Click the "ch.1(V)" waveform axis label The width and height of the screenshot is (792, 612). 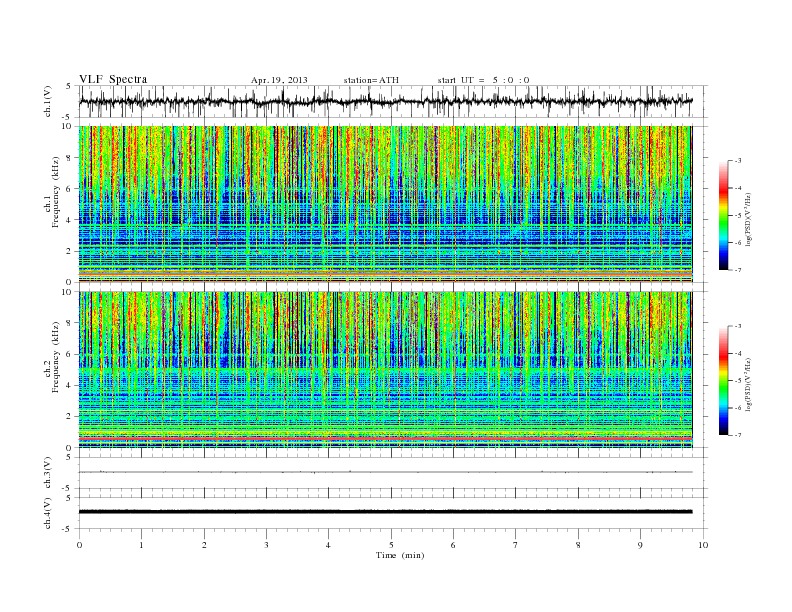48,101
